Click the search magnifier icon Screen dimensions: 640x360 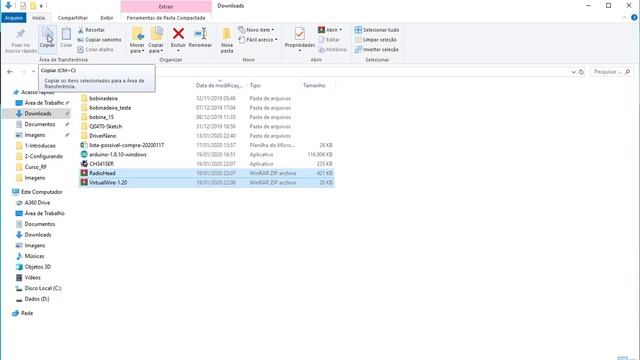[x=628, y=72]
